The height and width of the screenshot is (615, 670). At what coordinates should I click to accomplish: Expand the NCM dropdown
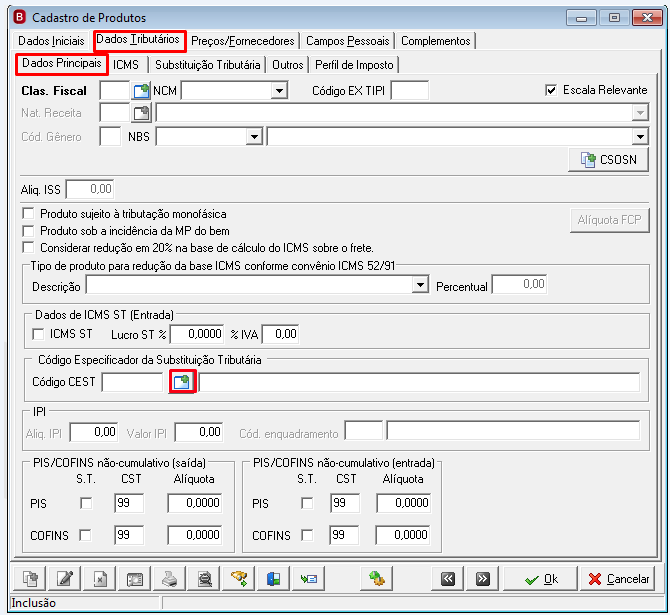[279, 91]
